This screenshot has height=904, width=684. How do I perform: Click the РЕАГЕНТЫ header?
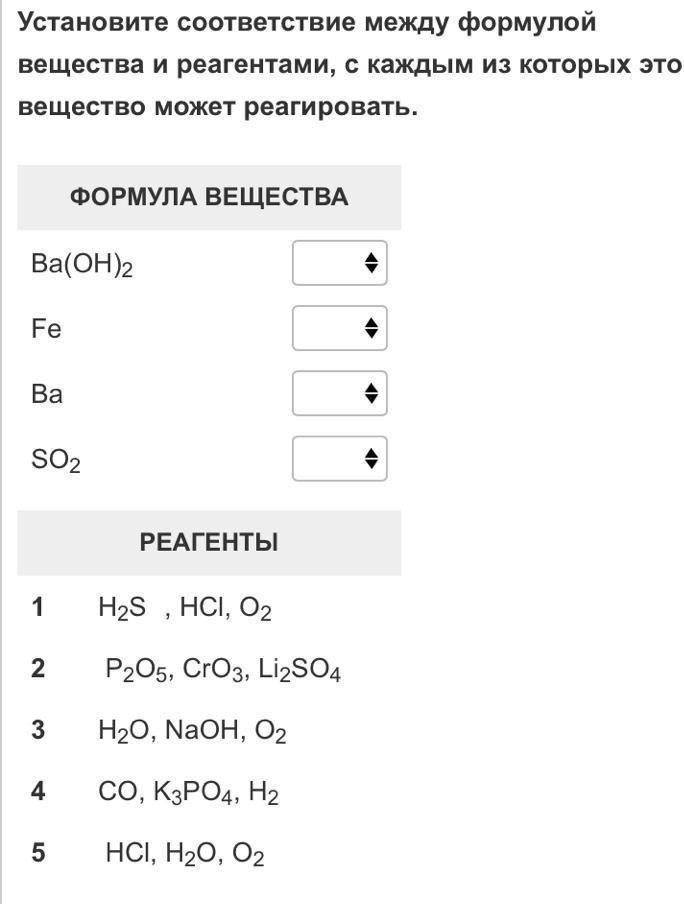(x=209, y=543)
